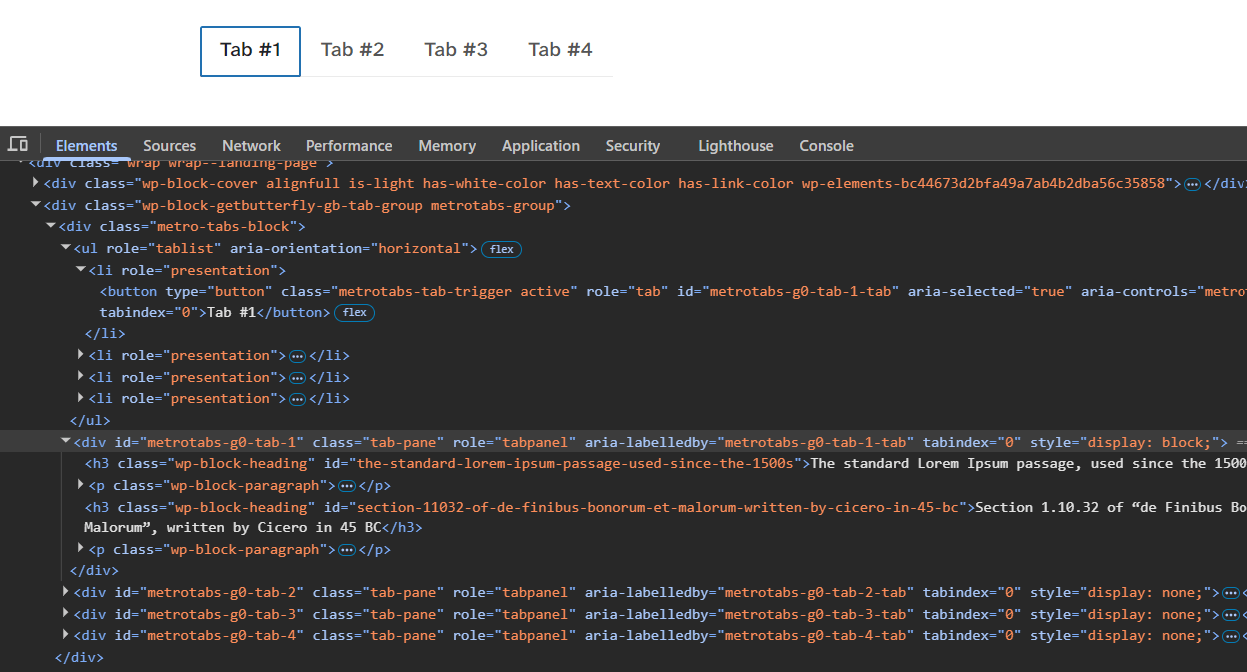Click ellipsis badge in the last li presentation row
The height and width of the screenshot is (672, 1247).
(x=297, y=399)
